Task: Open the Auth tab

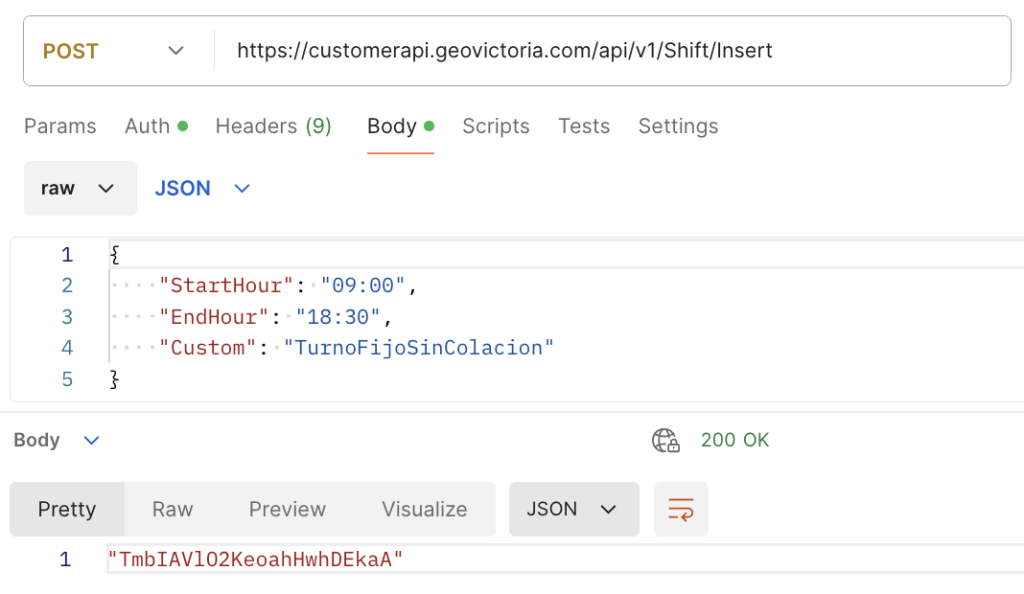Action: [x=155, y=126]
